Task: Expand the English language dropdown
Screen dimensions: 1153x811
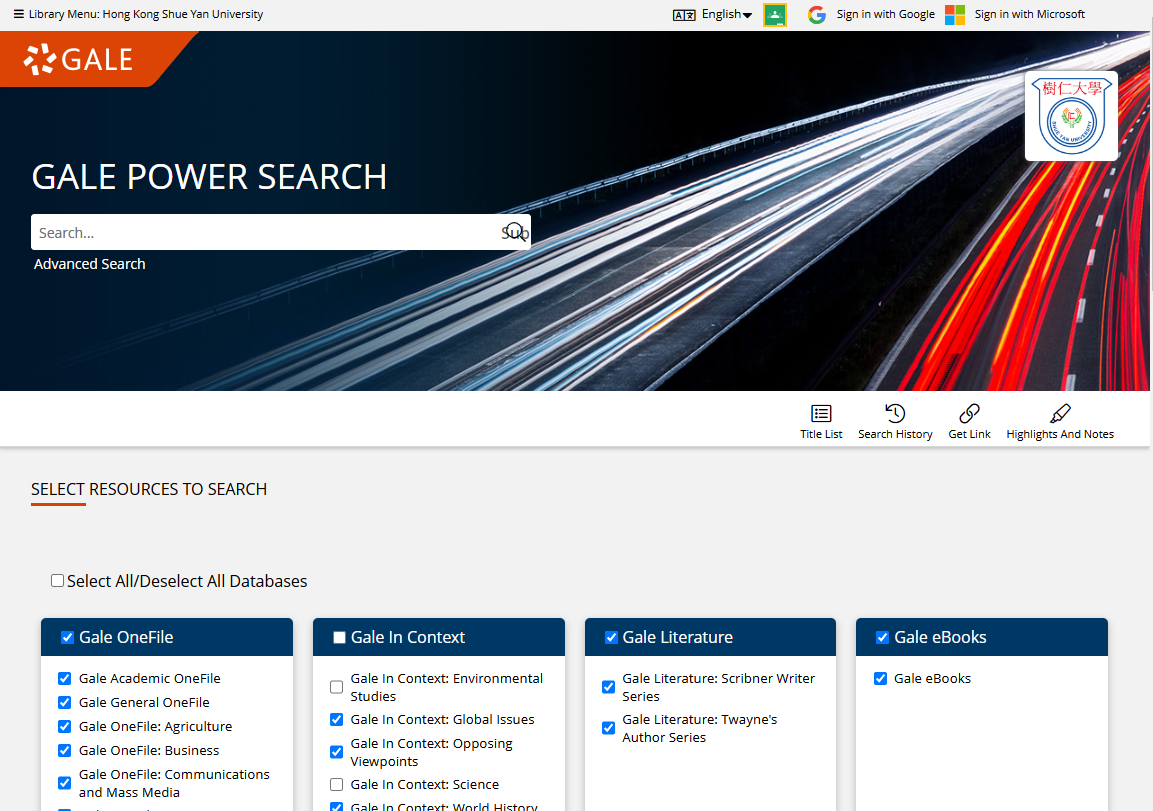Action: click(x=725, y=15)
